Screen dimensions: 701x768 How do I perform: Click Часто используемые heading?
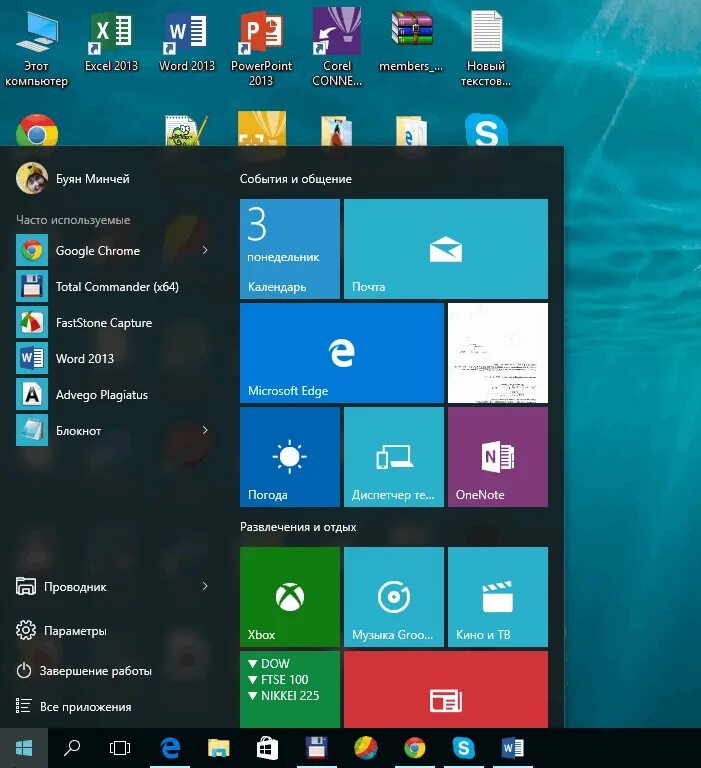pyautogui.click(x=73, y=220)
